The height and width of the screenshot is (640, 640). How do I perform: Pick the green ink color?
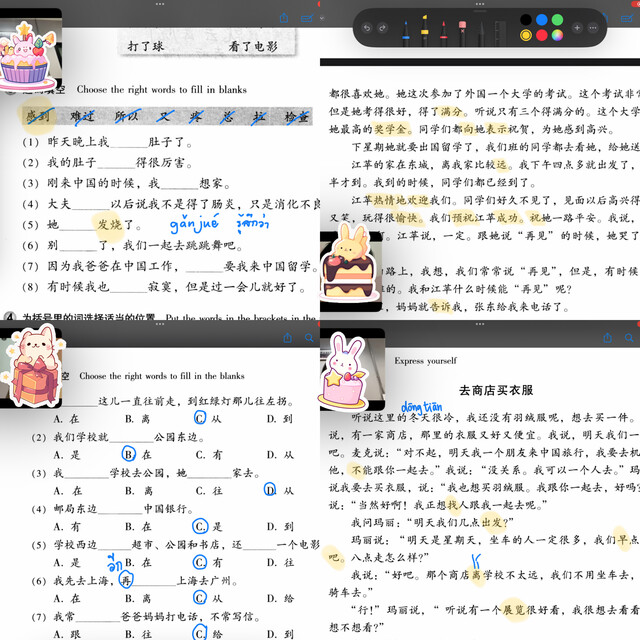557,20
